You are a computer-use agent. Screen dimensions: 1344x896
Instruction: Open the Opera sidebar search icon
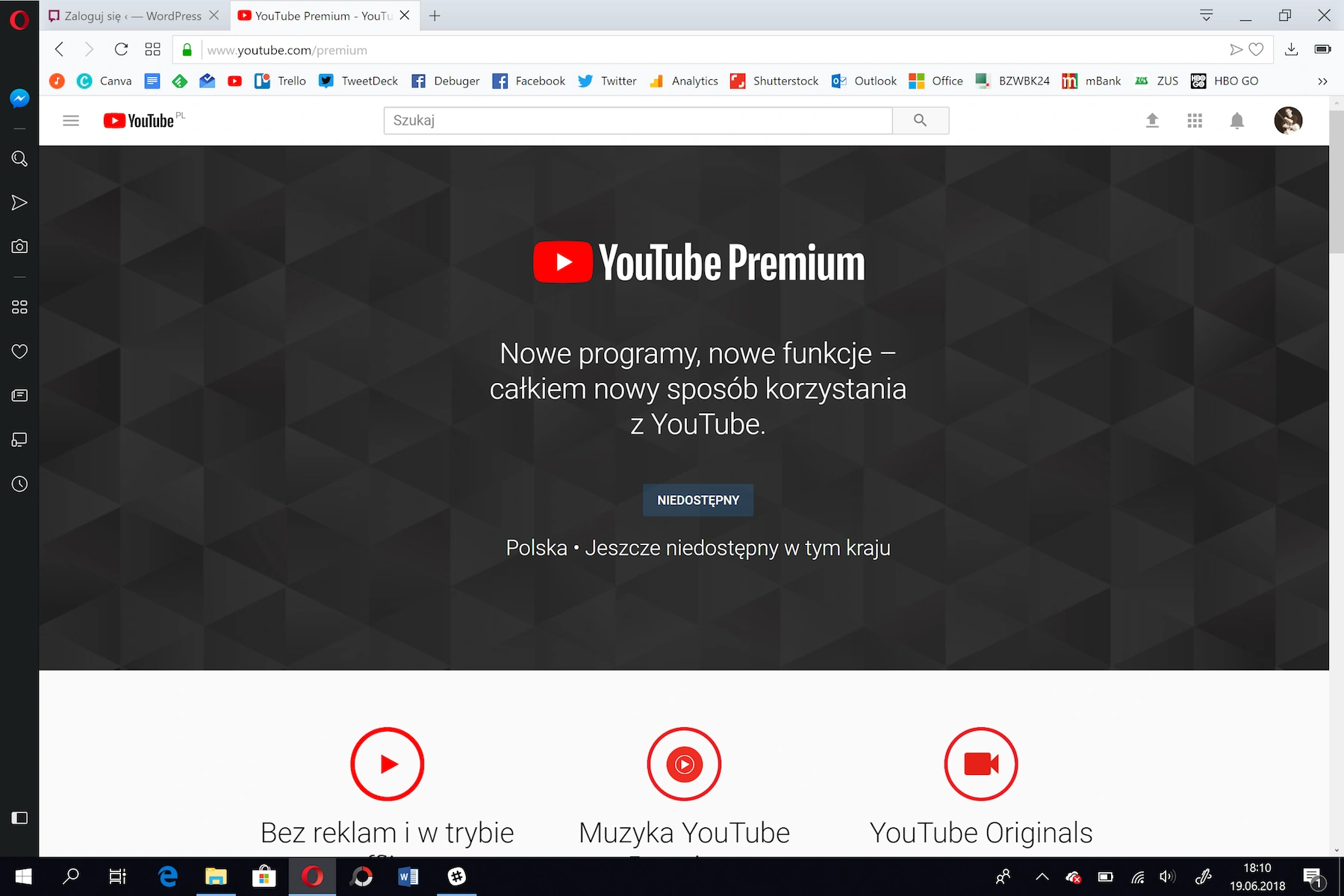(x=19, y=158)
